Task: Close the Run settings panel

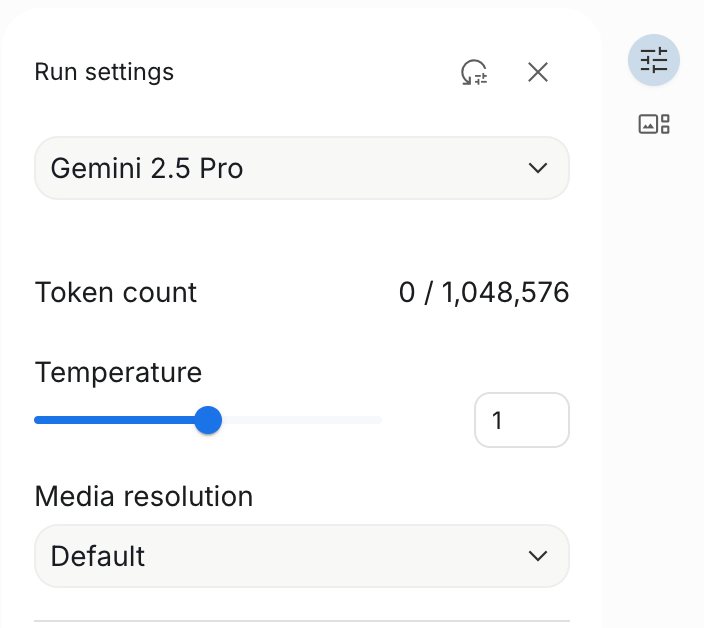Action: [538, 72]
